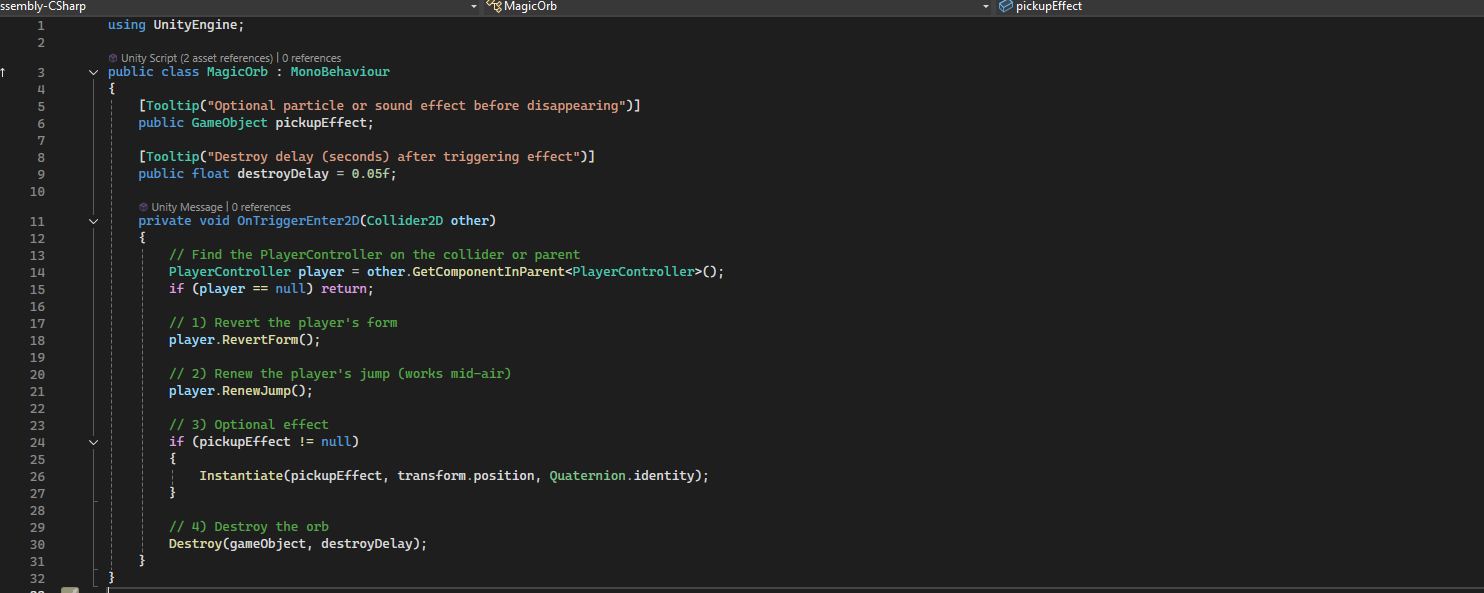Click 'RenewJump' call on line 21
This screenshot has width=1484, height=593.
(x=256, y=391)
